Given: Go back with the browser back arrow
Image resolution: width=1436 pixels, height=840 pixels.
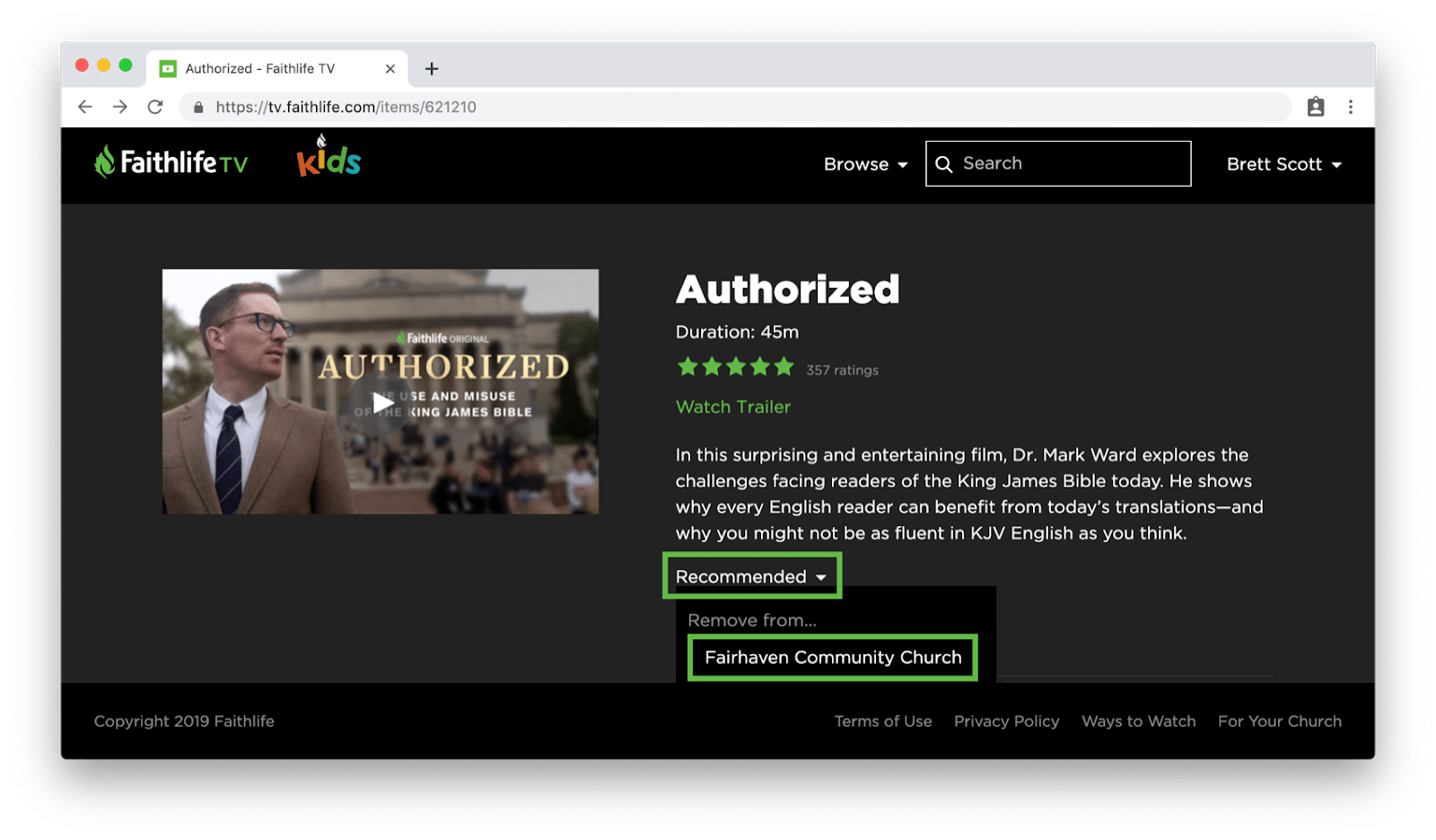Looking at the screenshot, I should (x=85, y=107).
